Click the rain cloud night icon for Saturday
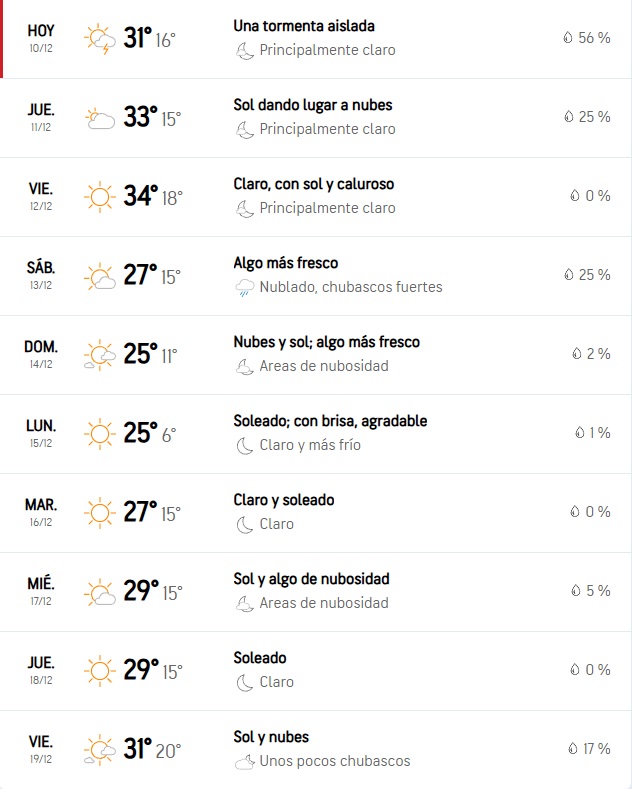 click(x=244, y=288)
